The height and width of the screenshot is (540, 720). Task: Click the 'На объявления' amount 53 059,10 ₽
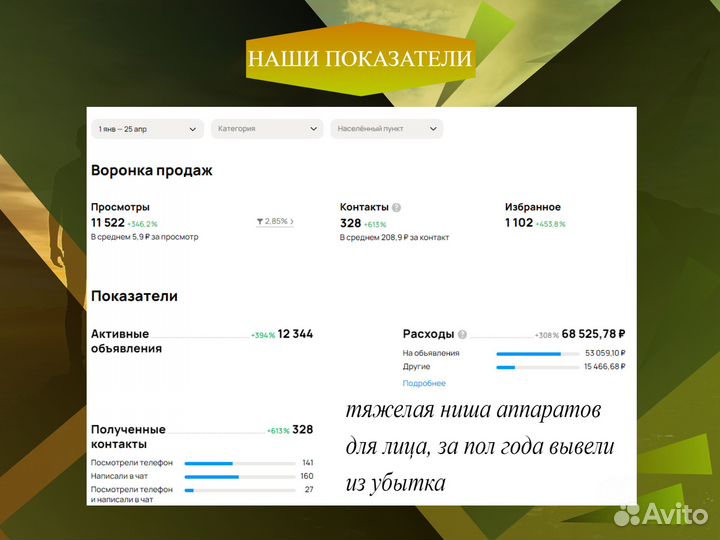[605, 353]
